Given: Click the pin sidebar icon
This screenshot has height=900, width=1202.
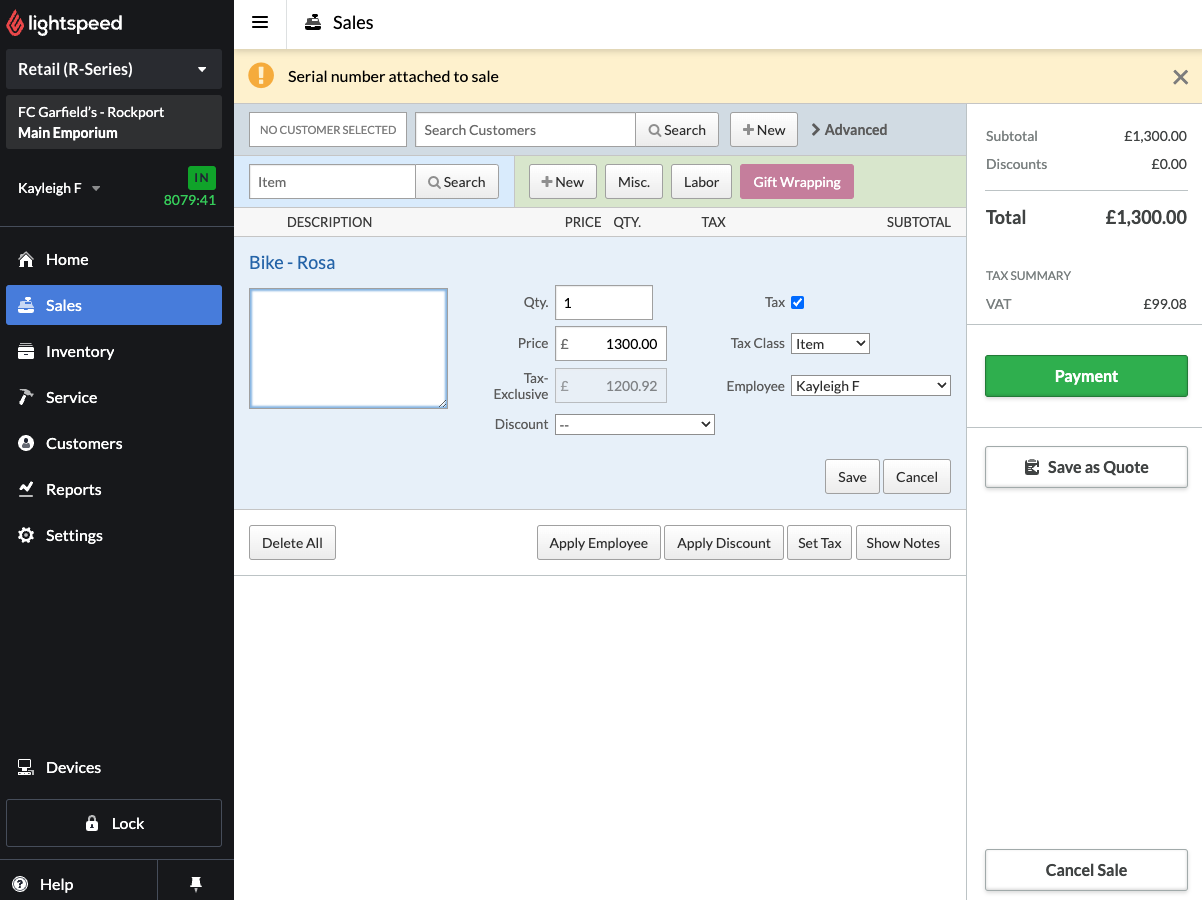Looking at the screenshot, I should click(196, 883).
